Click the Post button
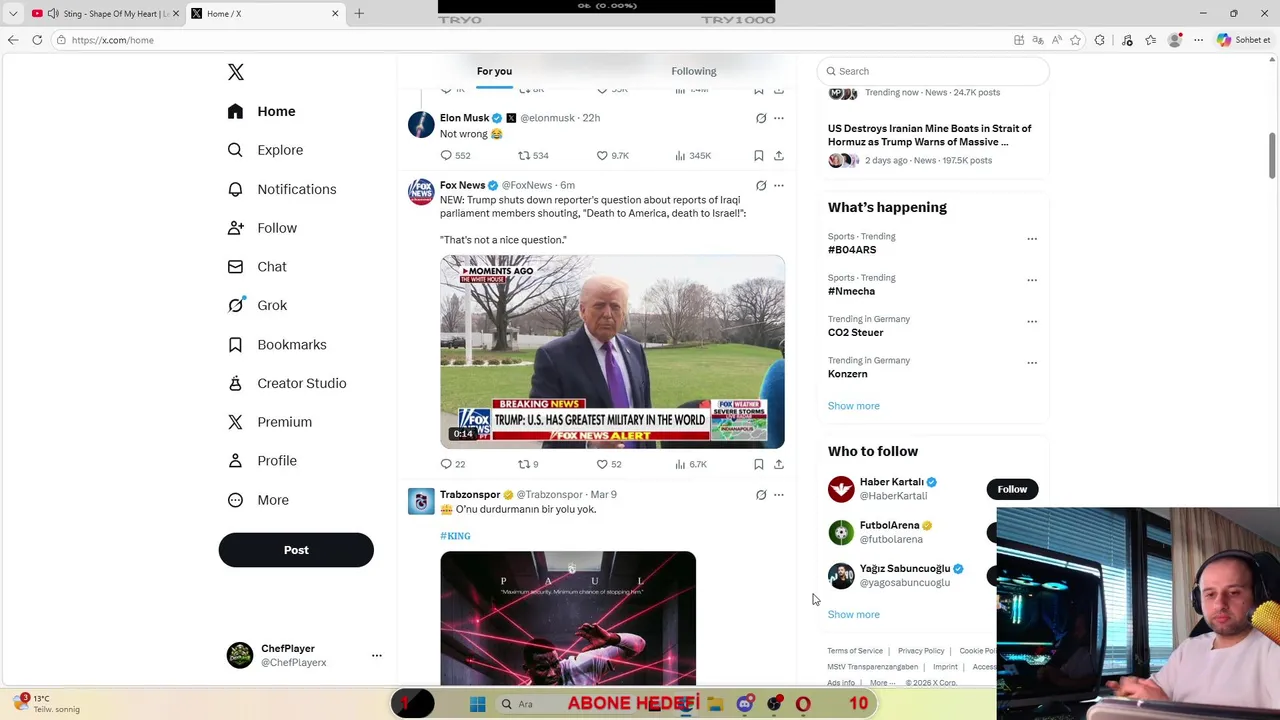1280x720 pixels. pyautogui.click(x=296, y=550)
